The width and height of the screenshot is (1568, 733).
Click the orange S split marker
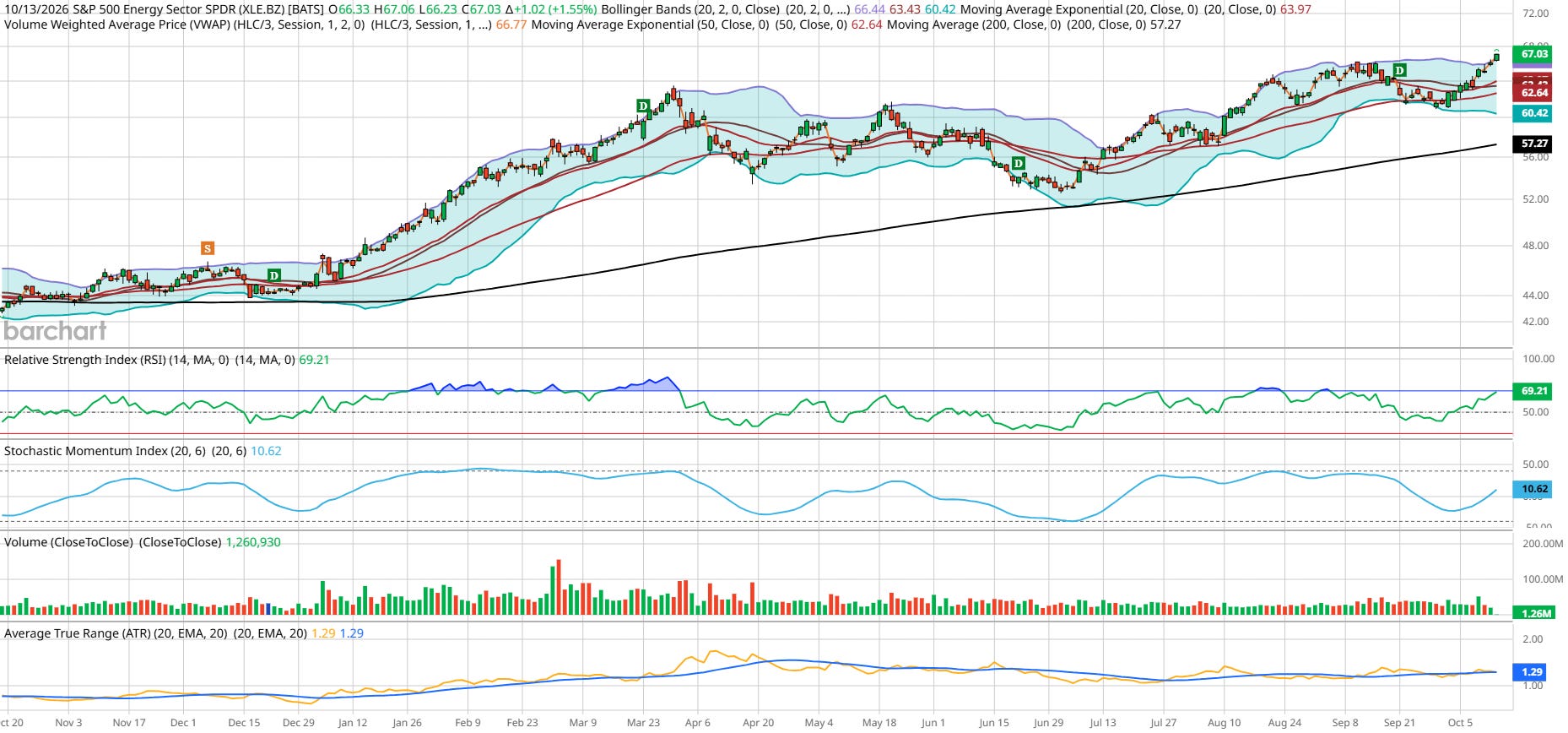[x=207, y=248]
